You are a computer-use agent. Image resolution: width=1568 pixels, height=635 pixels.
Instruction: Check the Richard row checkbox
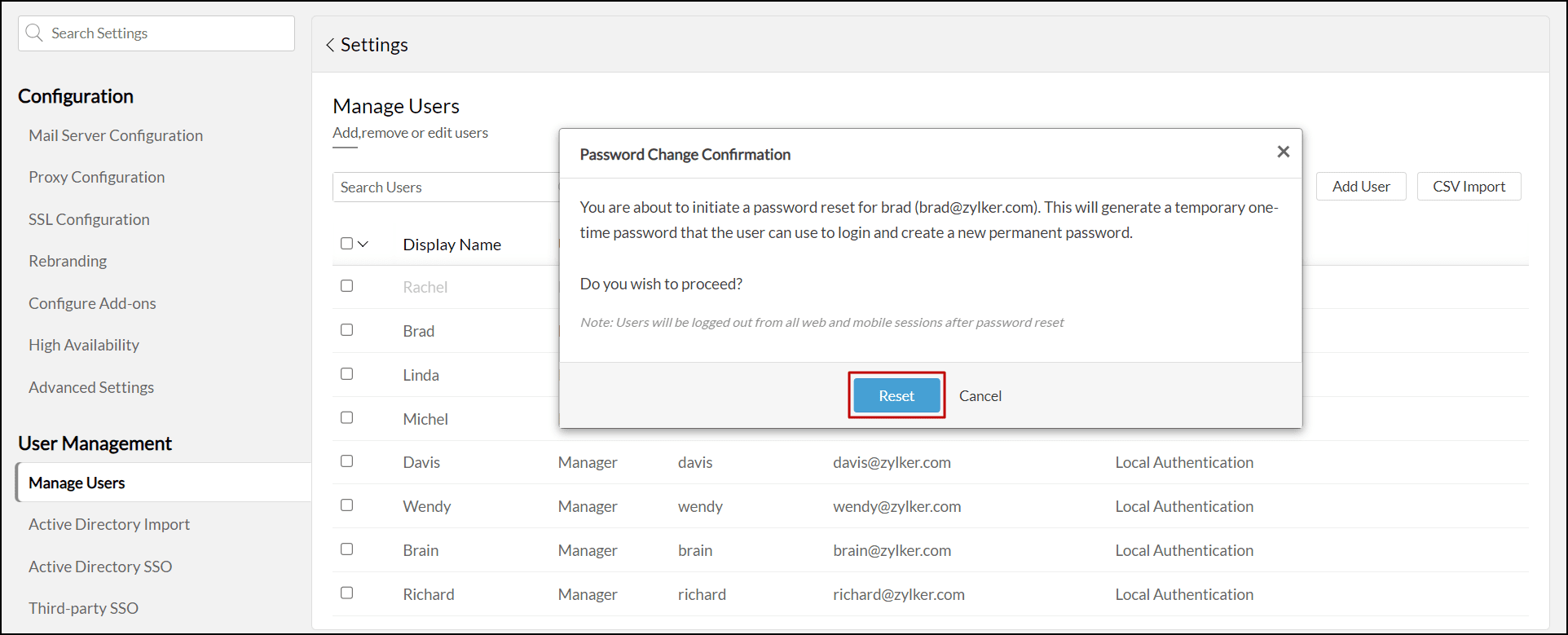pyautogui.click(x=346, y=593)
